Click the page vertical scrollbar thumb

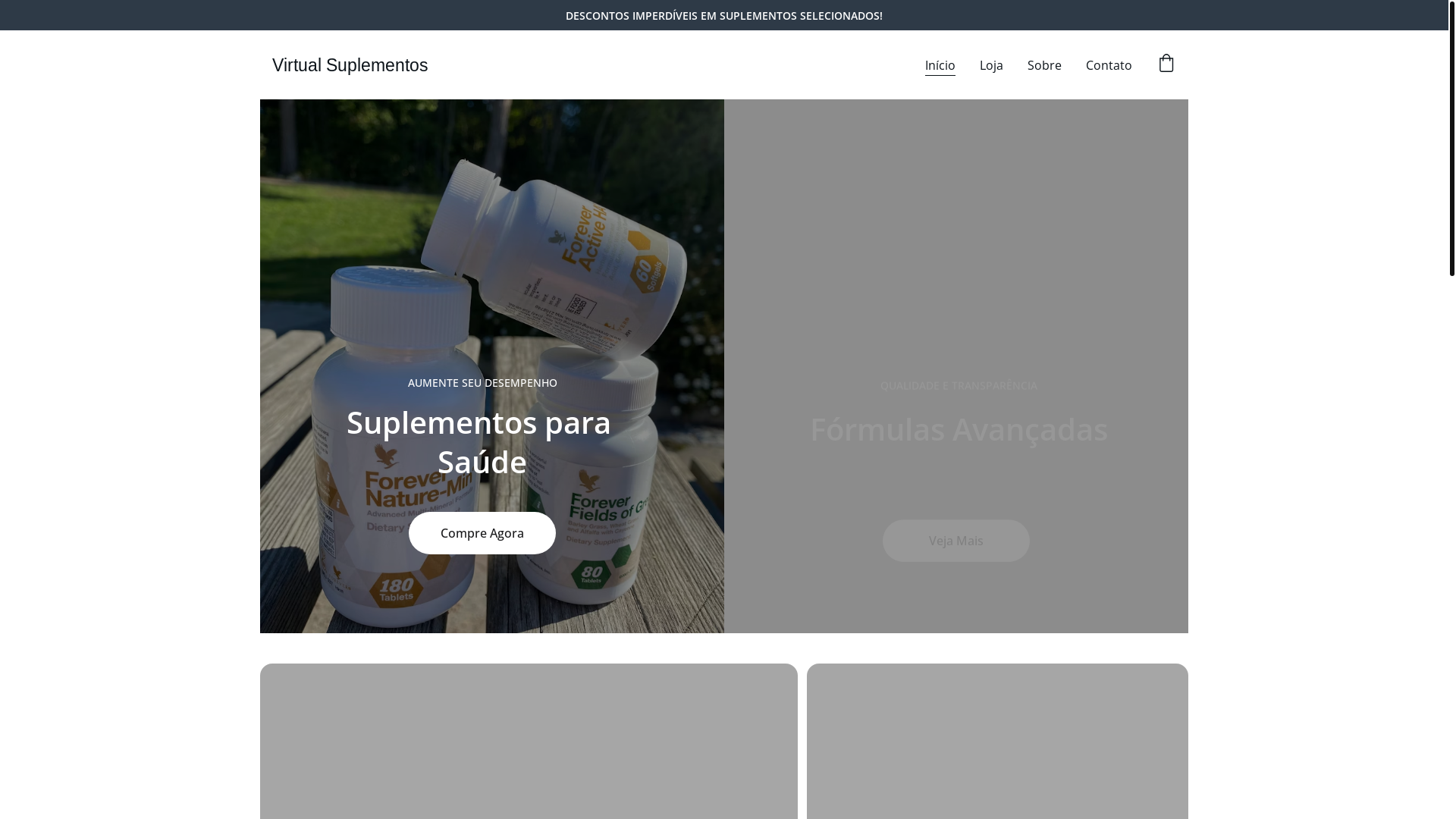[x=1451, y=138]
